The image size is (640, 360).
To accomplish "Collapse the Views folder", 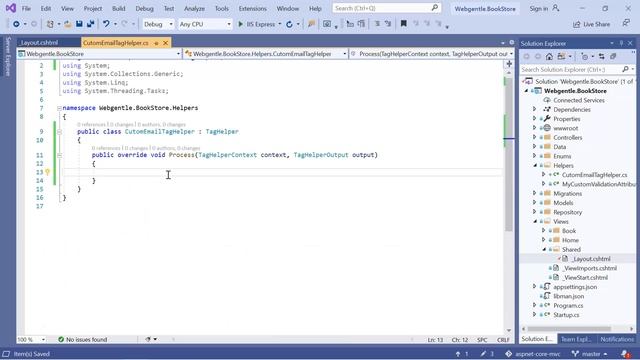I will click(535, 221).
